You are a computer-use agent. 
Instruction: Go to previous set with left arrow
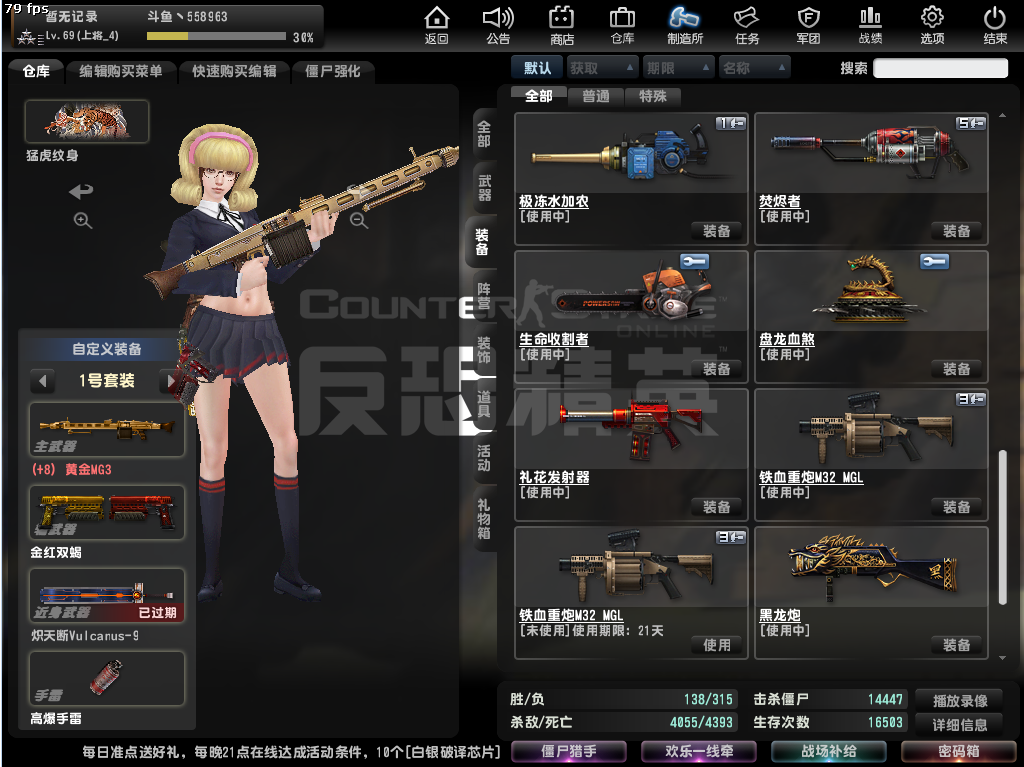pos(42,380)
